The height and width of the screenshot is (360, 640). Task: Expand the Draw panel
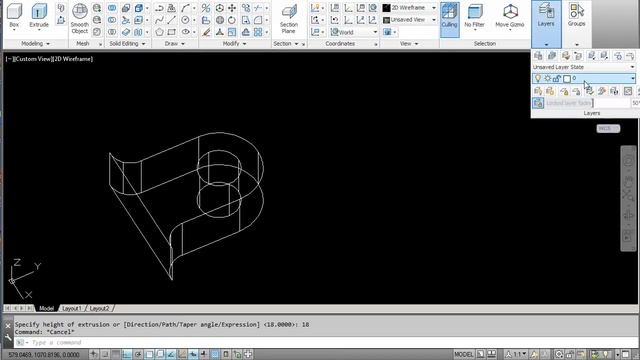point(175,43)
